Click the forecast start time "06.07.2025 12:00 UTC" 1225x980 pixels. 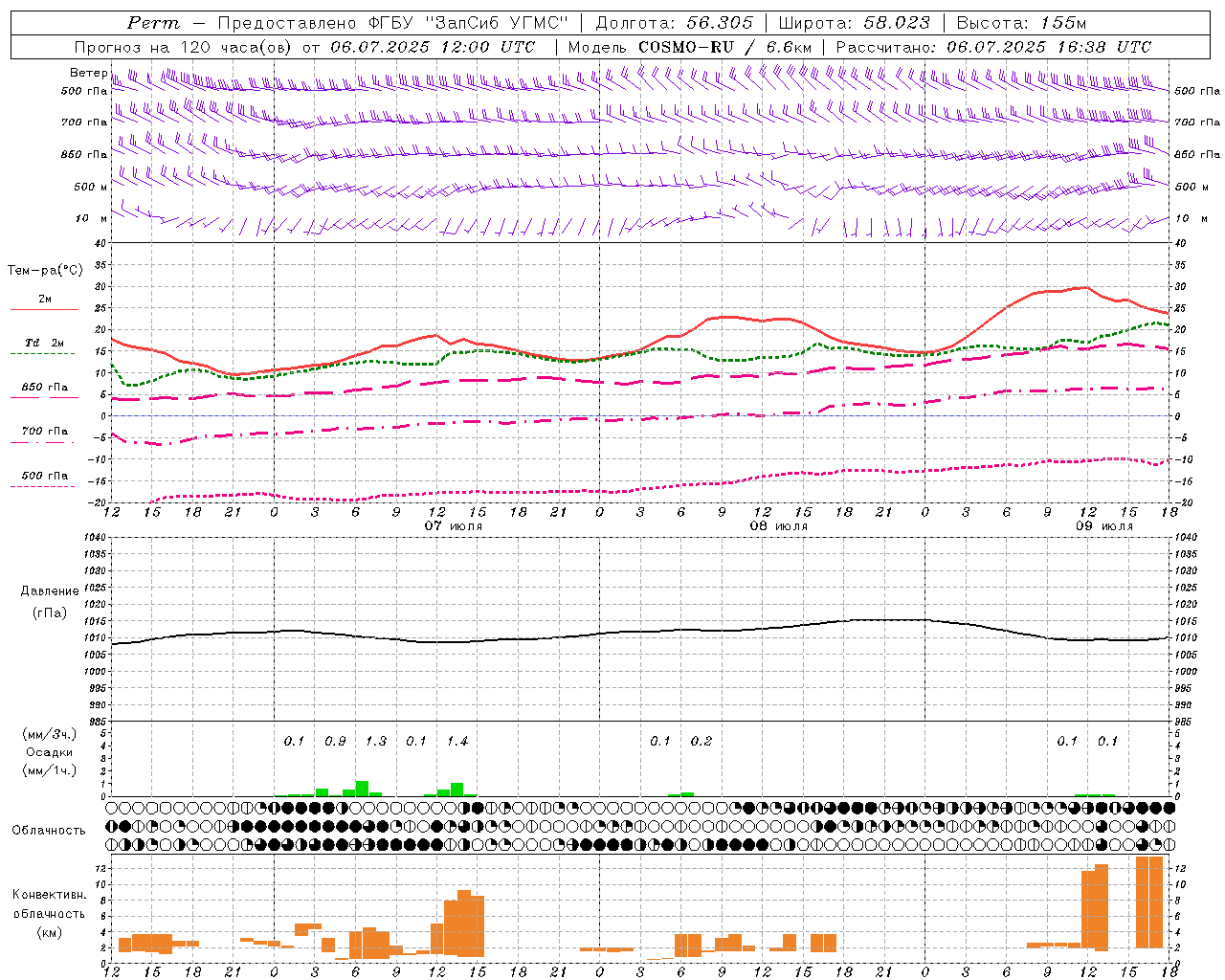(x=433, y=47)
